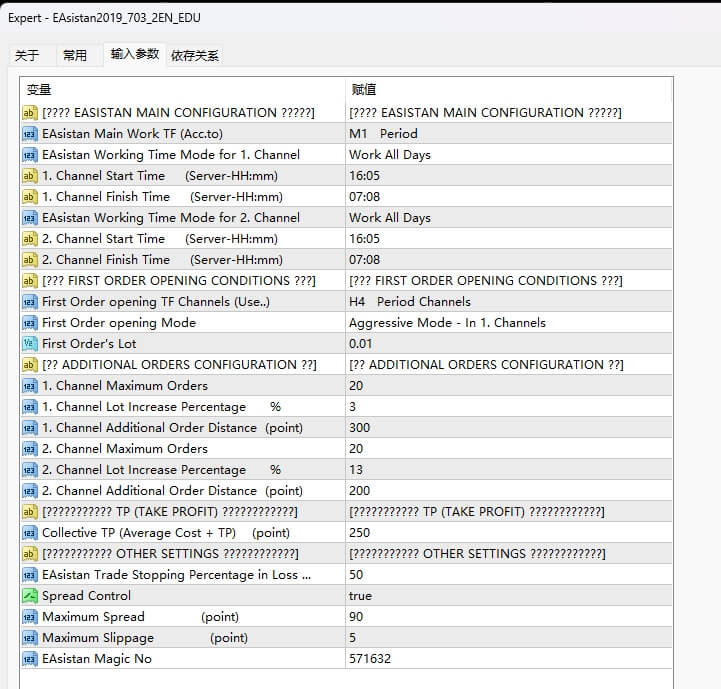Click the icon beside Collective TP row
This screenshot has height=689, width=721.
click(x=29, y=533)
